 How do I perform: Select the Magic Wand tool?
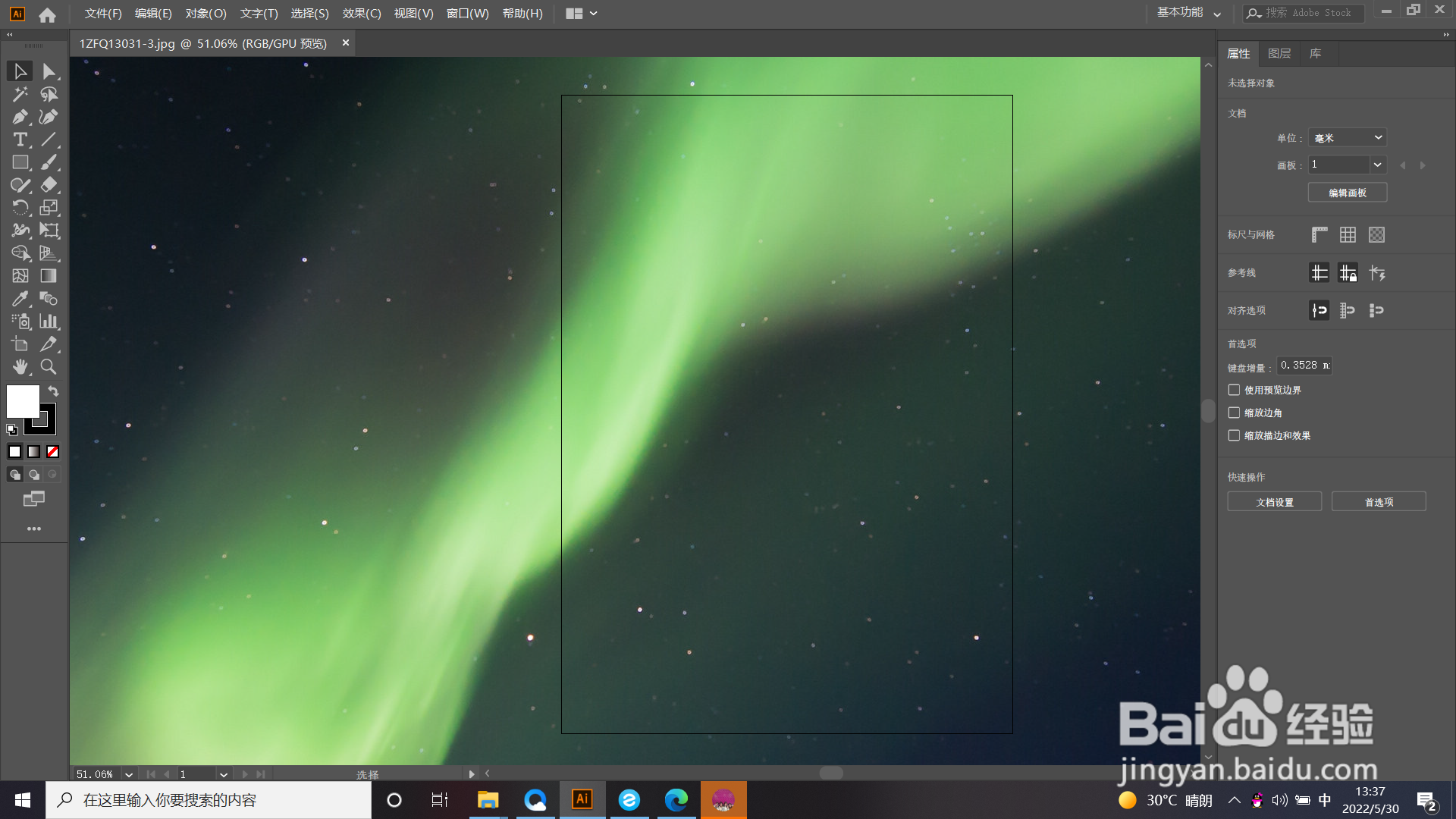click(x=20, y=94)
